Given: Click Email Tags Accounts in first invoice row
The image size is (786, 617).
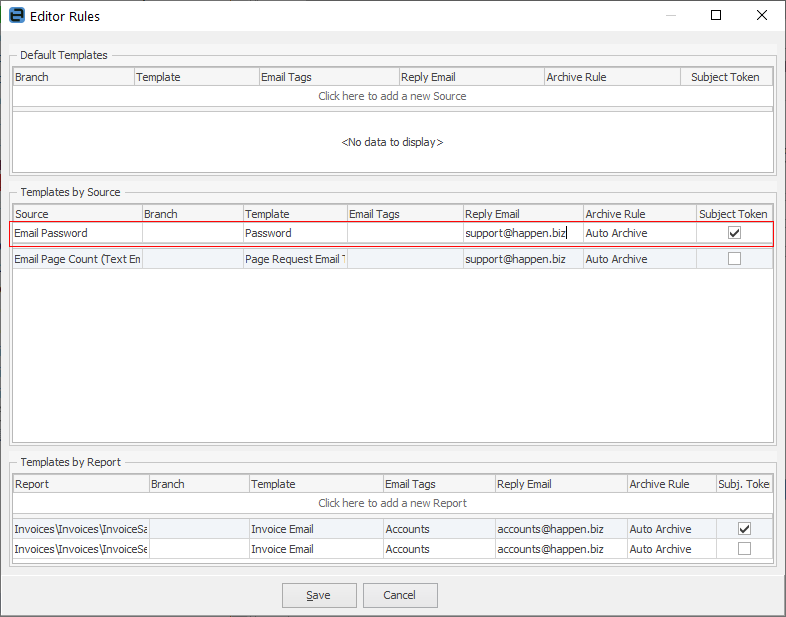Looking at the screenshot, I should [x=437, y=529].
